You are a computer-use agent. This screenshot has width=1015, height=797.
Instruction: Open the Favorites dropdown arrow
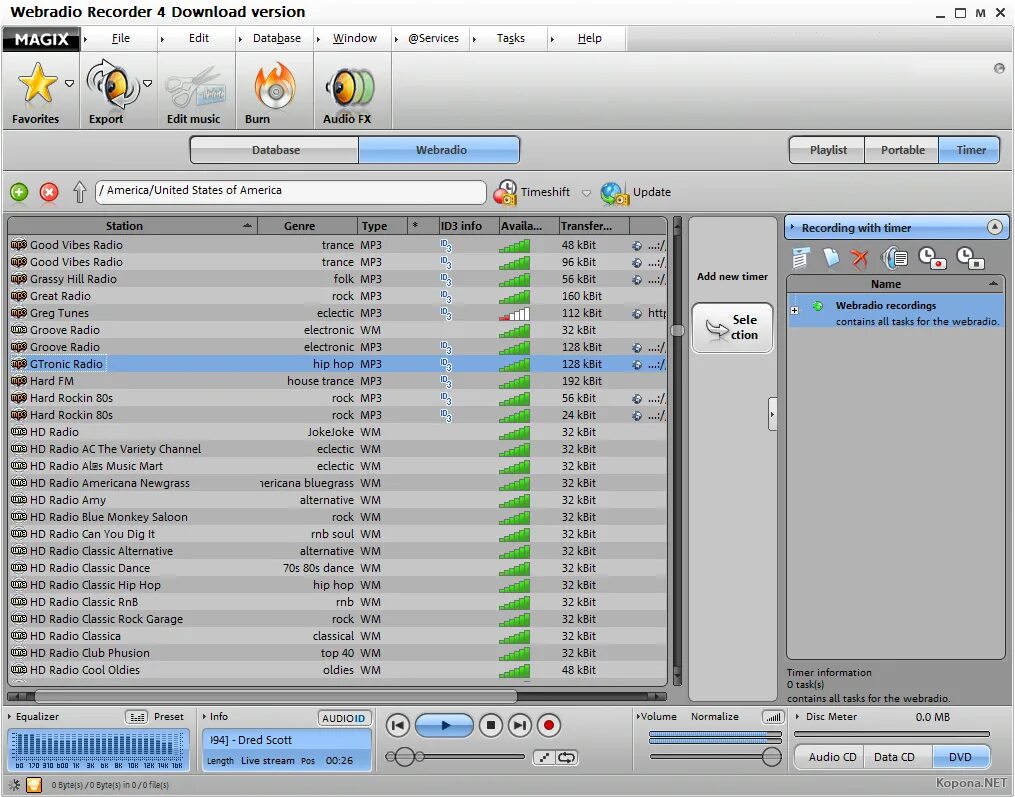[x=69, y=83]
